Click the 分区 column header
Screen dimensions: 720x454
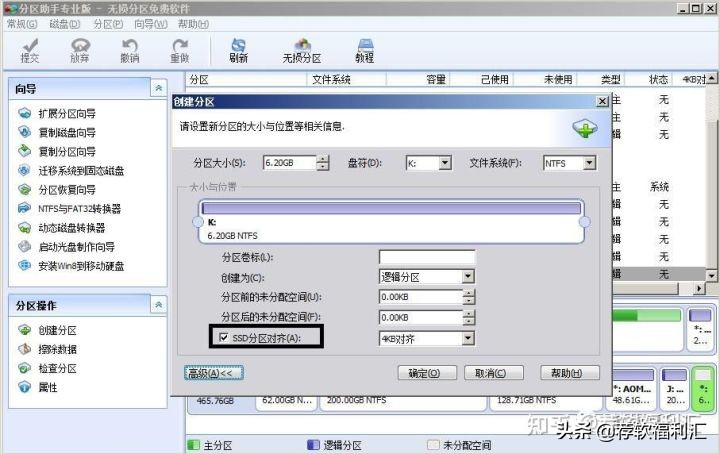pyautogui.click(x=247, y=79)
